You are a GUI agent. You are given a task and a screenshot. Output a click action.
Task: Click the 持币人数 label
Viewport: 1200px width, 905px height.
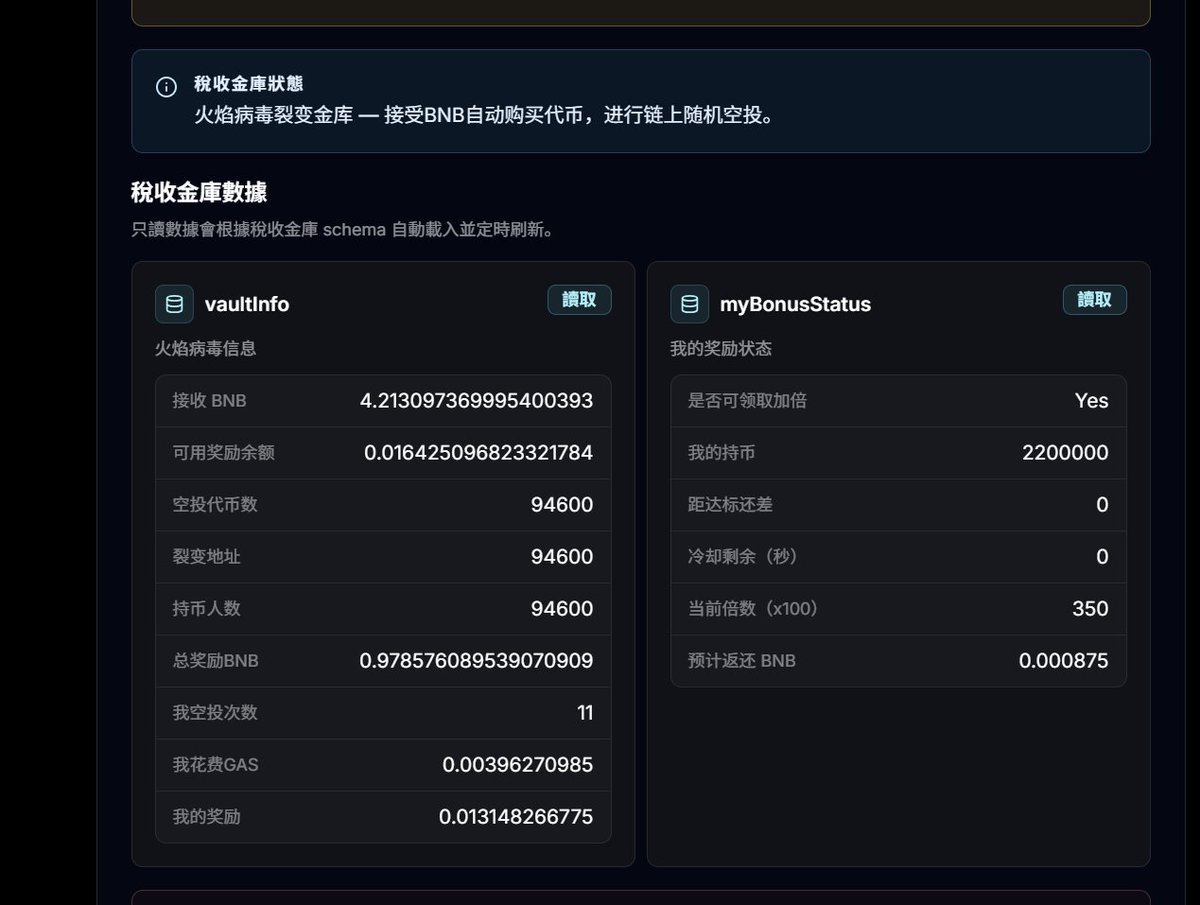(206, 609)
